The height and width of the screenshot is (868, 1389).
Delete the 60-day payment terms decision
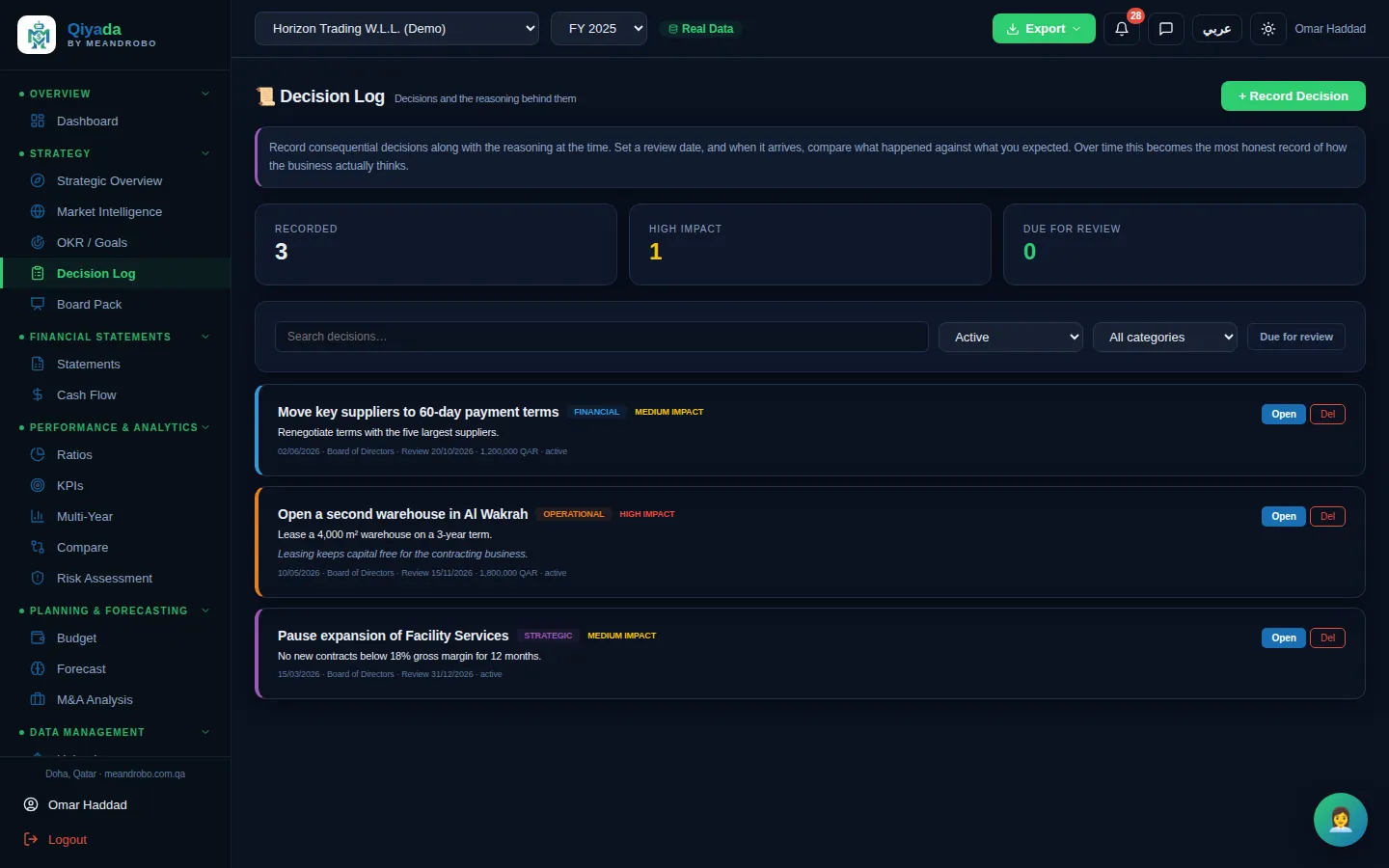[1327, 414]
